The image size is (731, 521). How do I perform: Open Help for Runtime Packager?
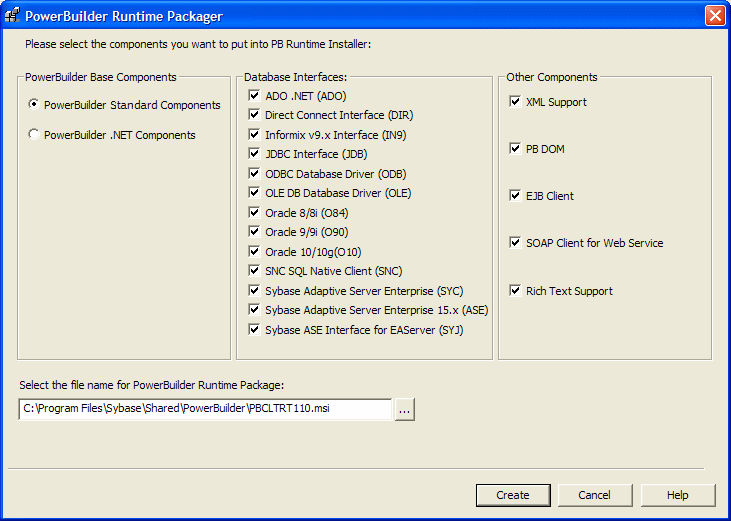click(x=678, y=495)
